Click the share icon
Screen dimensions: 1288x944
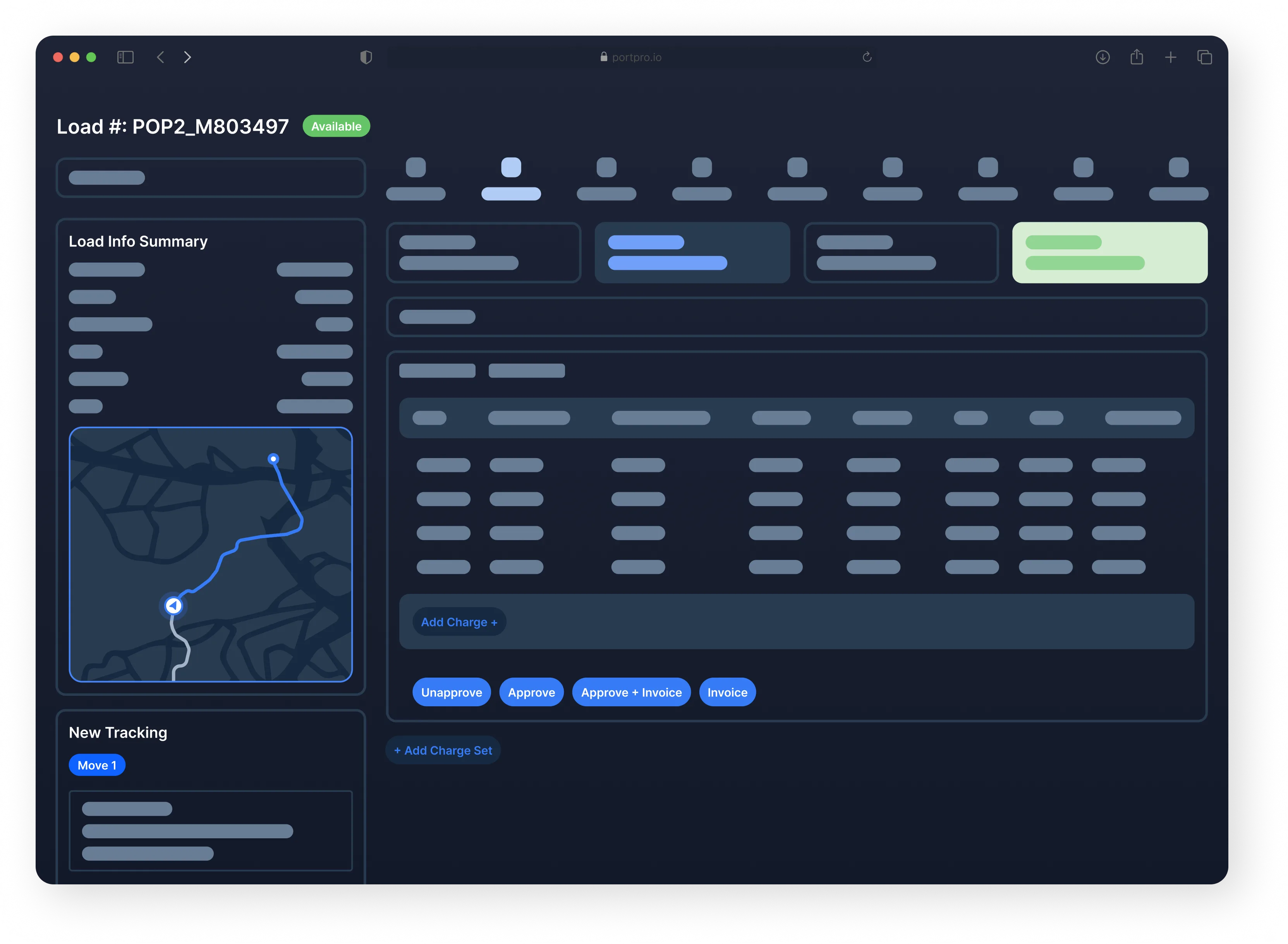point(1137,57)
